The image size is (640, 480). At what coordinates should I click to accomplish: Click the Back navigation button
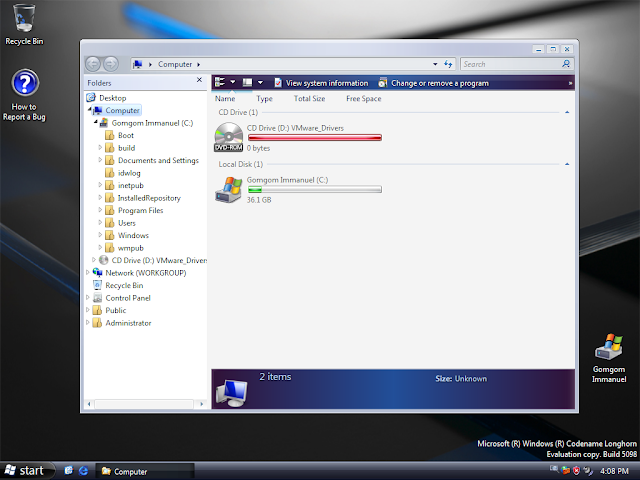click(93, 64)
